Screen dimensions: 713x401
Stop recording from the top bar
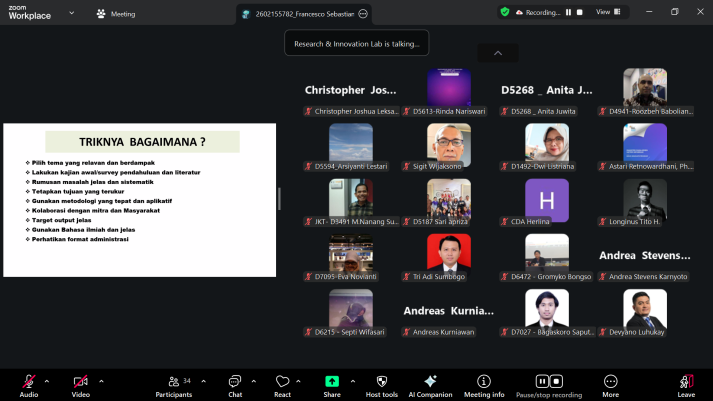coord(580,12)
